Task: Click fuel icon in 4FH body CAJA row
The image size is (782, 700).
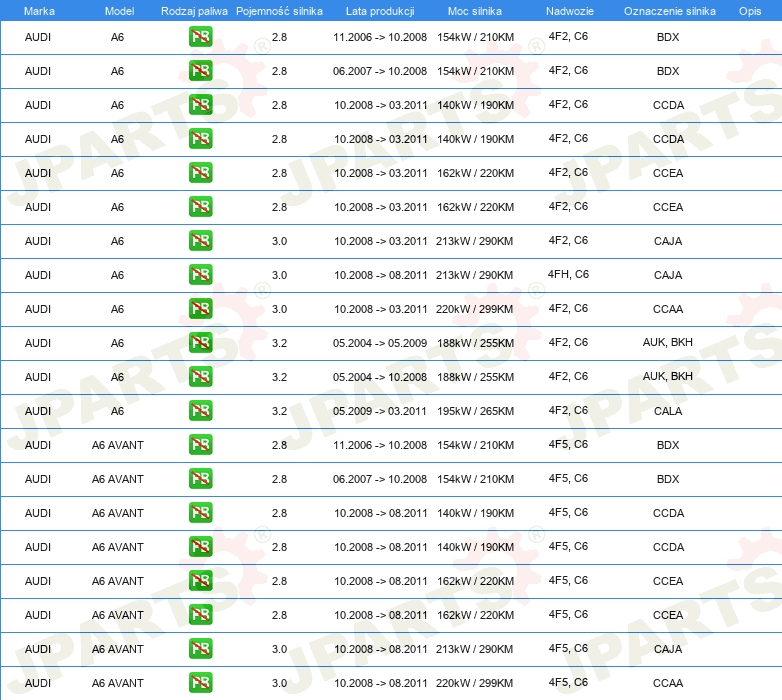Action: (x=200, y=275)
